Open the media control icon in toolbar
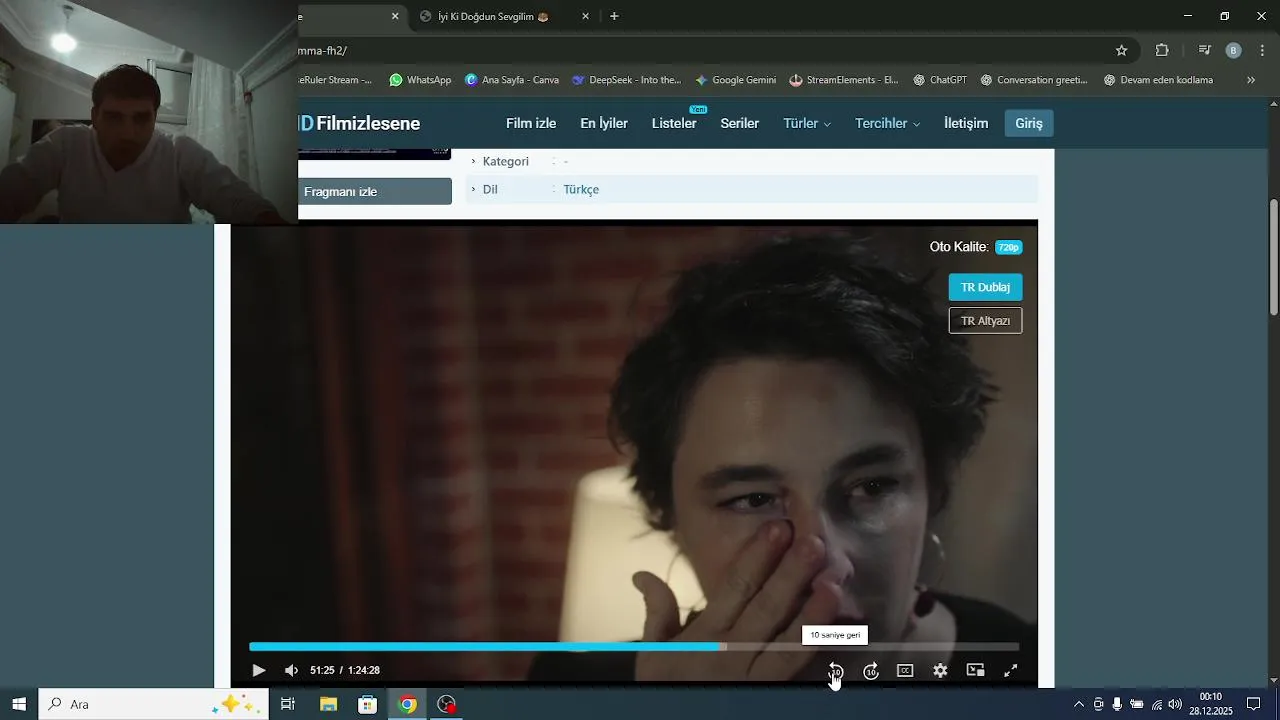1280x720 pixels. coord(1204,50)
